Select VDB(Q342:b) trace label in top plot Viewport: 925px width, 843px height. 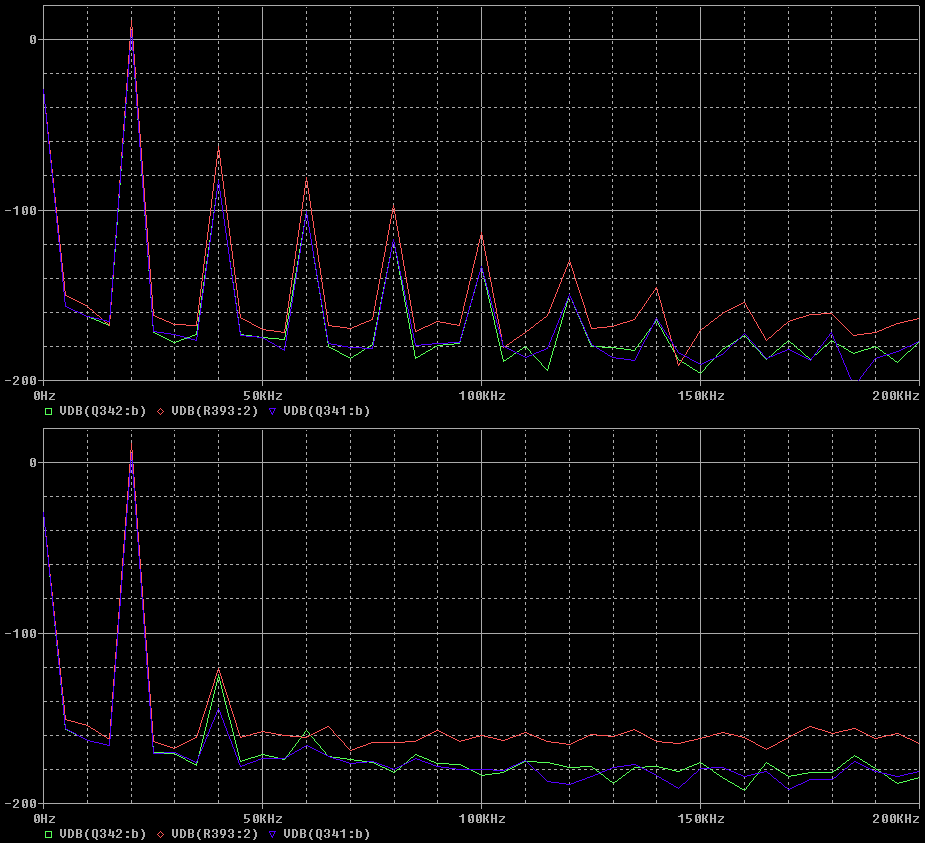(x=103, y=411)
